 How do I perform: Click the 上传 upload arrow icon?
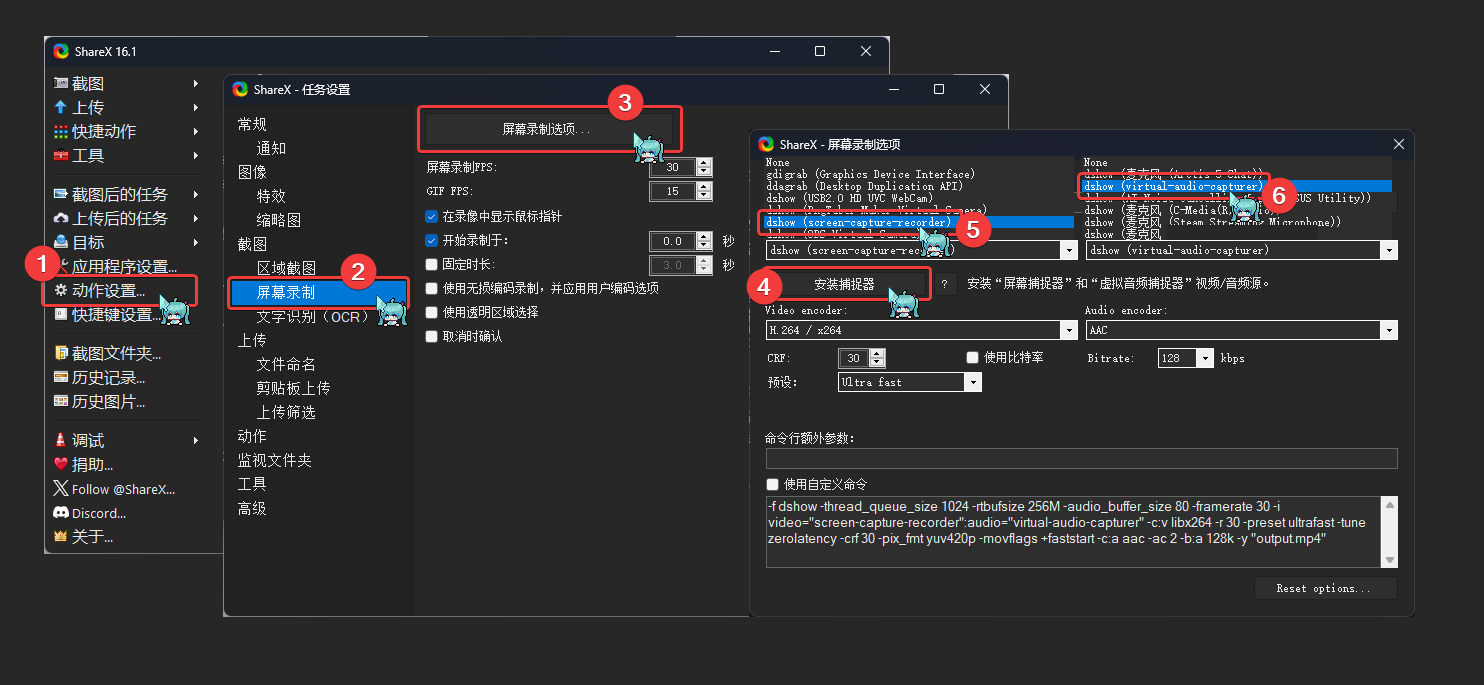(61, 107)
